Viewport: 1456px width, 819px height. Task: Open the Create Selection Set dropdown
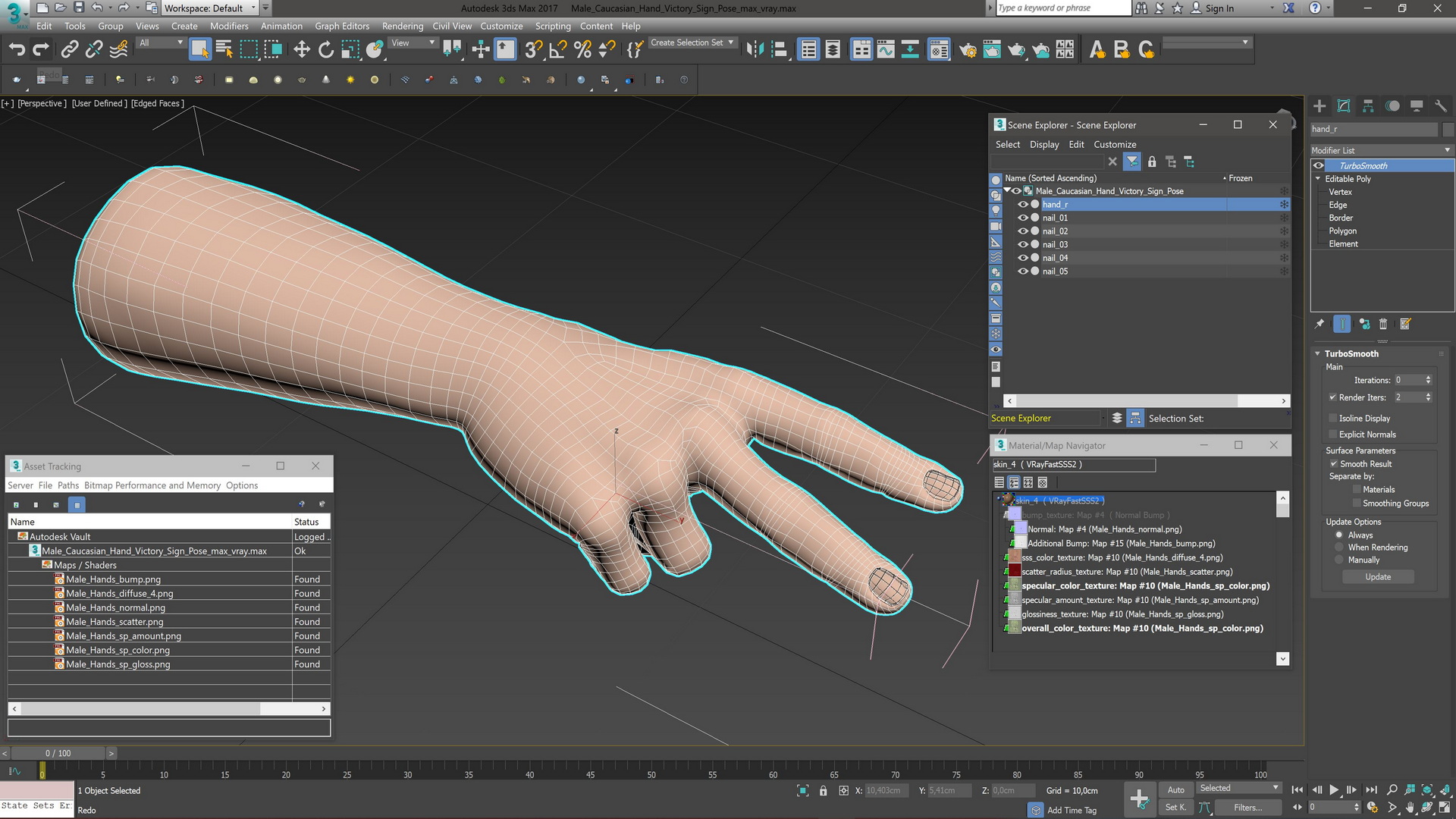tap(692, 43)
